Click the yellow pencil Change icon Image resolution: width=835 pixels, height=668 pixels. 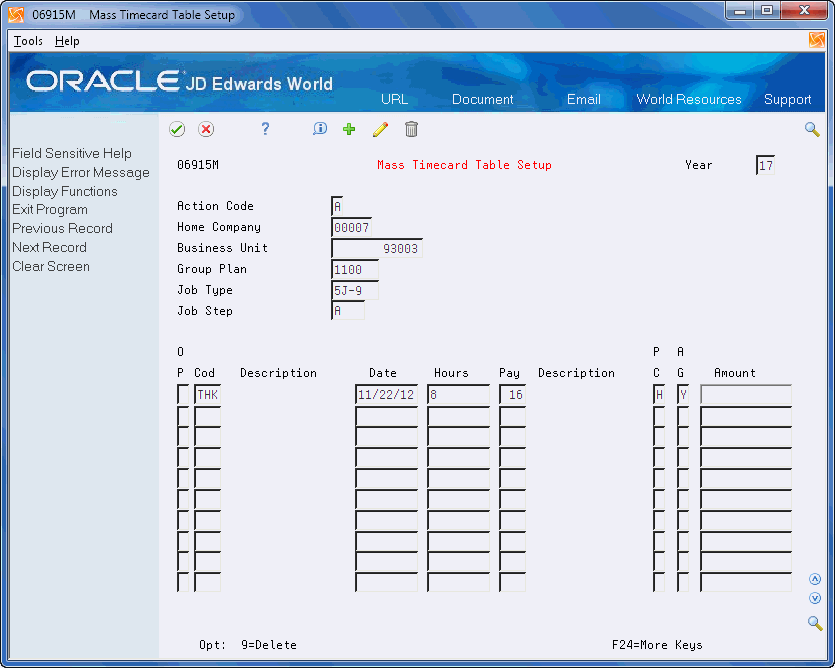380,129
